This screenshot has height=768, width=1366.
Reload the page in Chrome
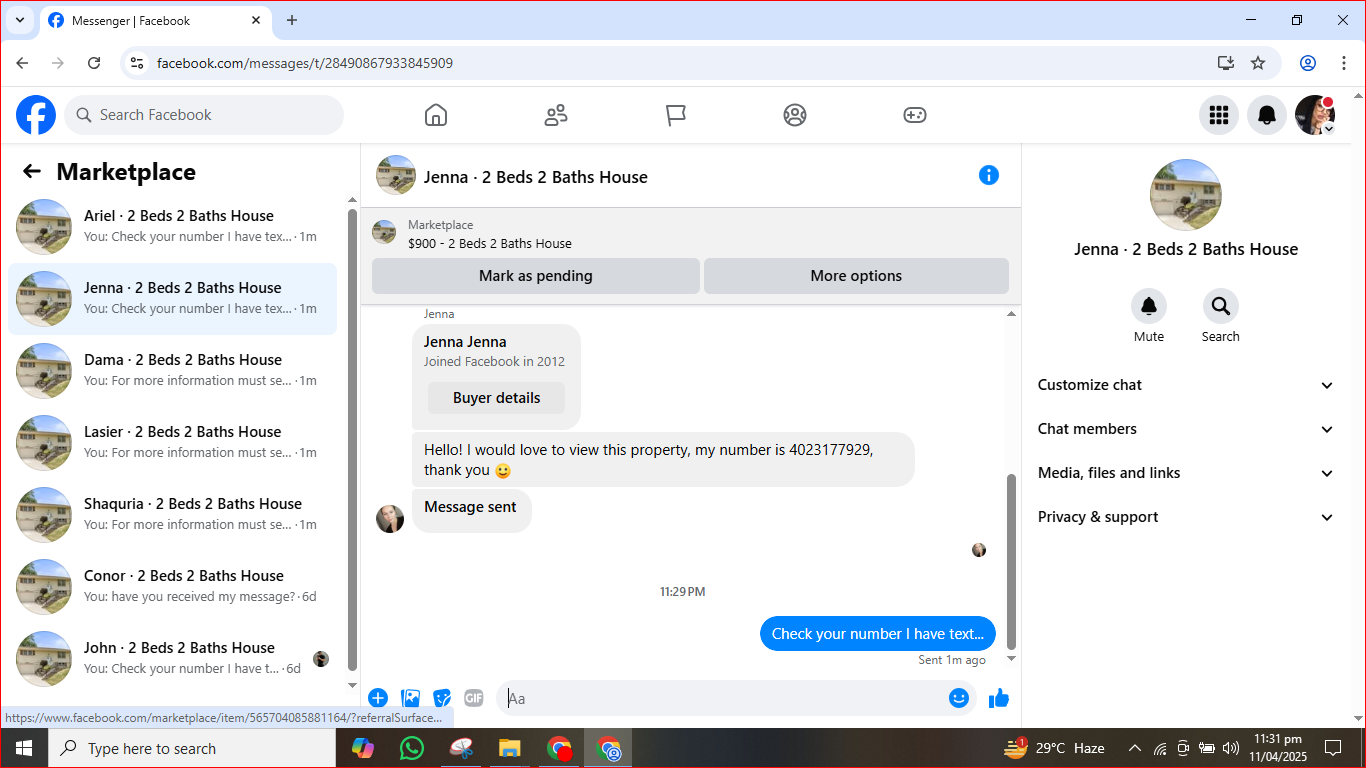pos(94,63)
